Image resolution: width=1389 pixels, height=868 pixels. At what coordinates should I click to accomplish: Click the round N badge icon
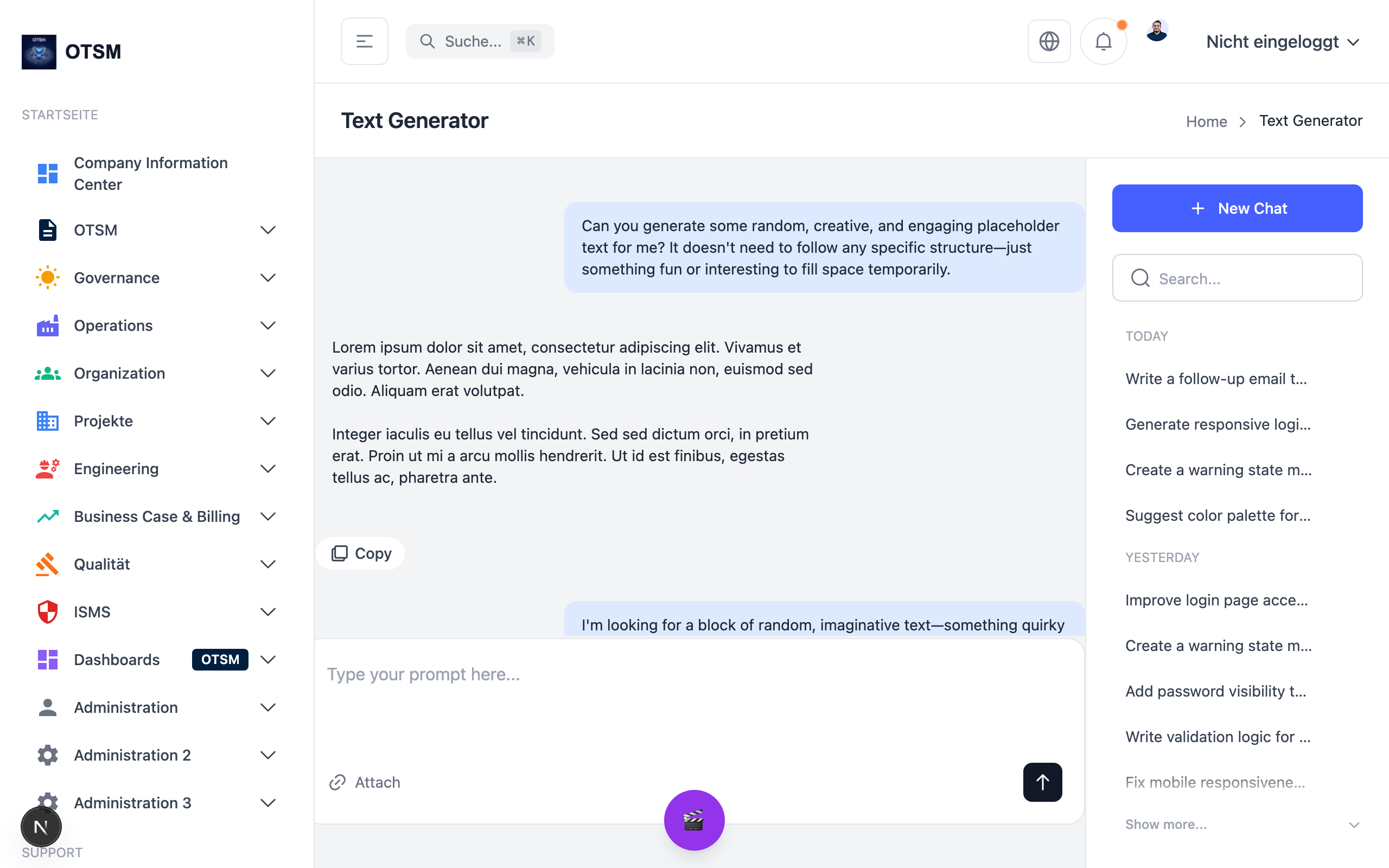(x=41, y=827)
